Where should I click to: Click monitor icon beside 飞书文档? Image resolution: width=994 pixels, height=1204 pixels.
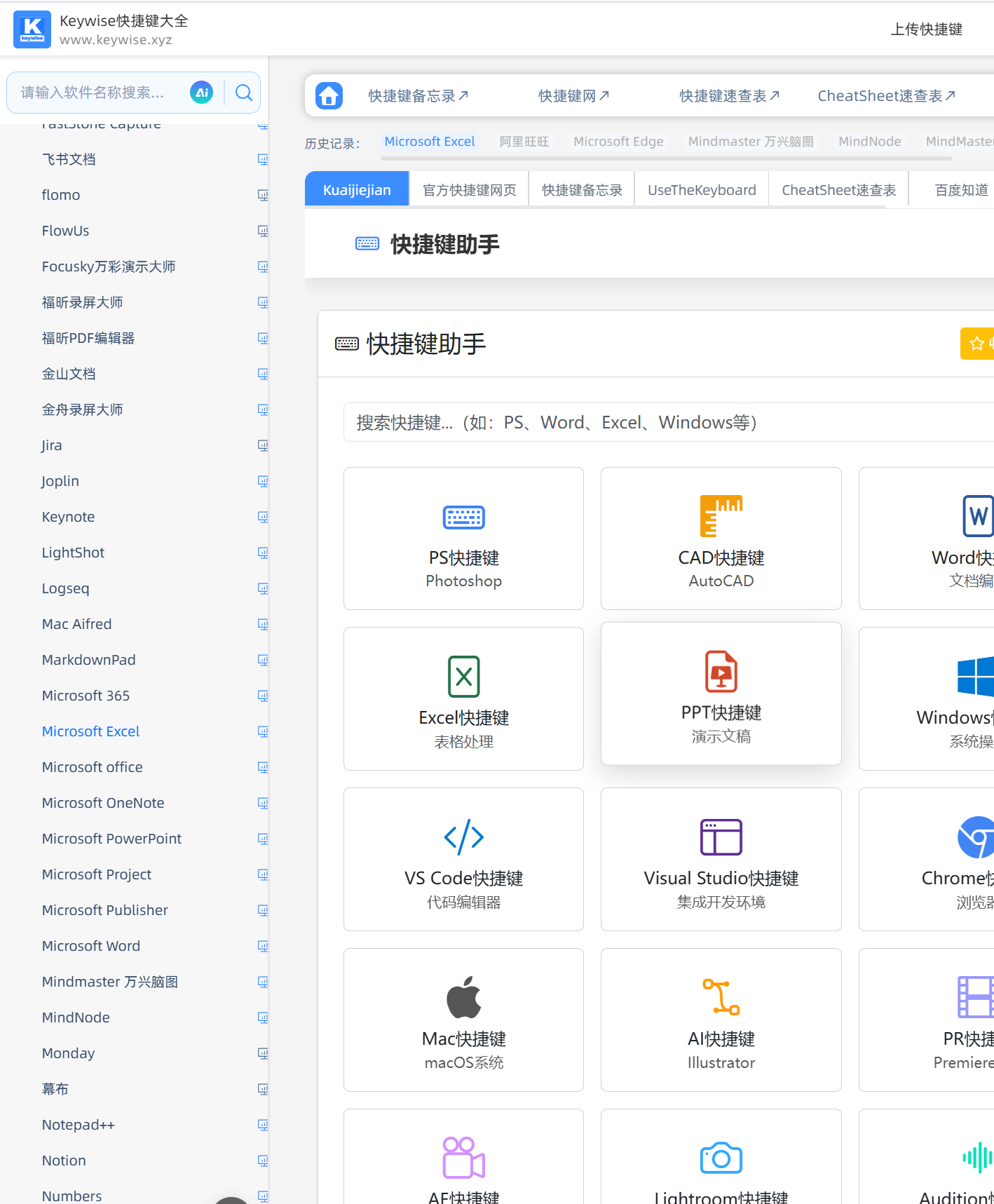(x=263, y=159)
